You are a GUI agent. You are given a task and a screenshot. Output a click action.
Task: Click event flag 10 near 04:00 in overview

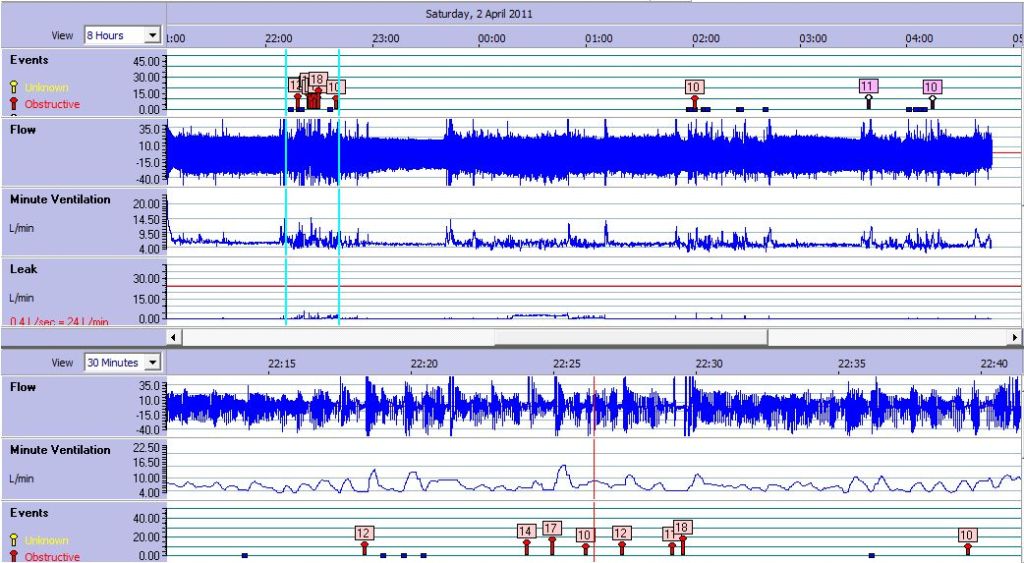point(931,87)
